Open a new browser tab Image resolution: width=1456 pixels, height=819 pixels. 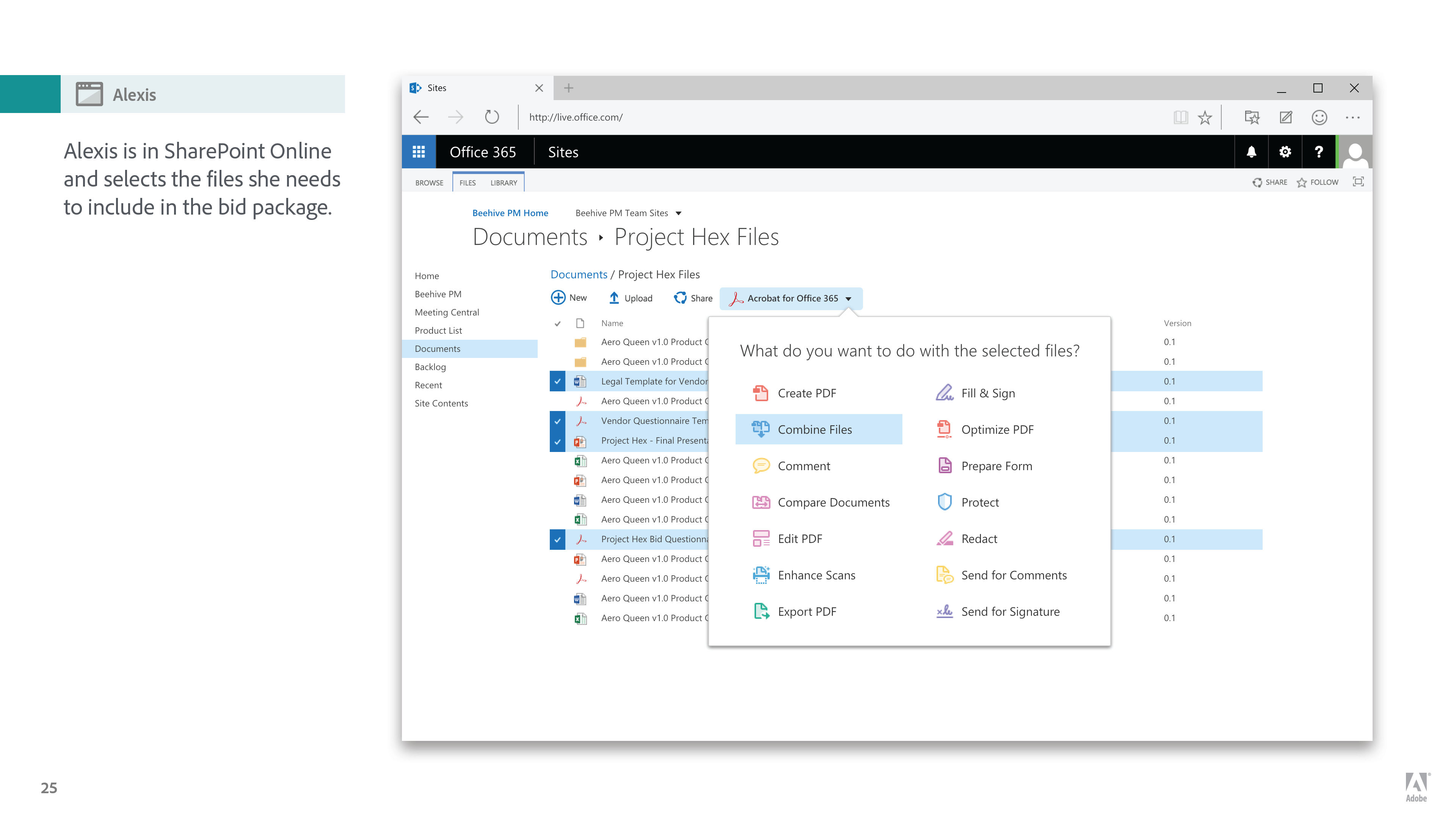(569, 88)
